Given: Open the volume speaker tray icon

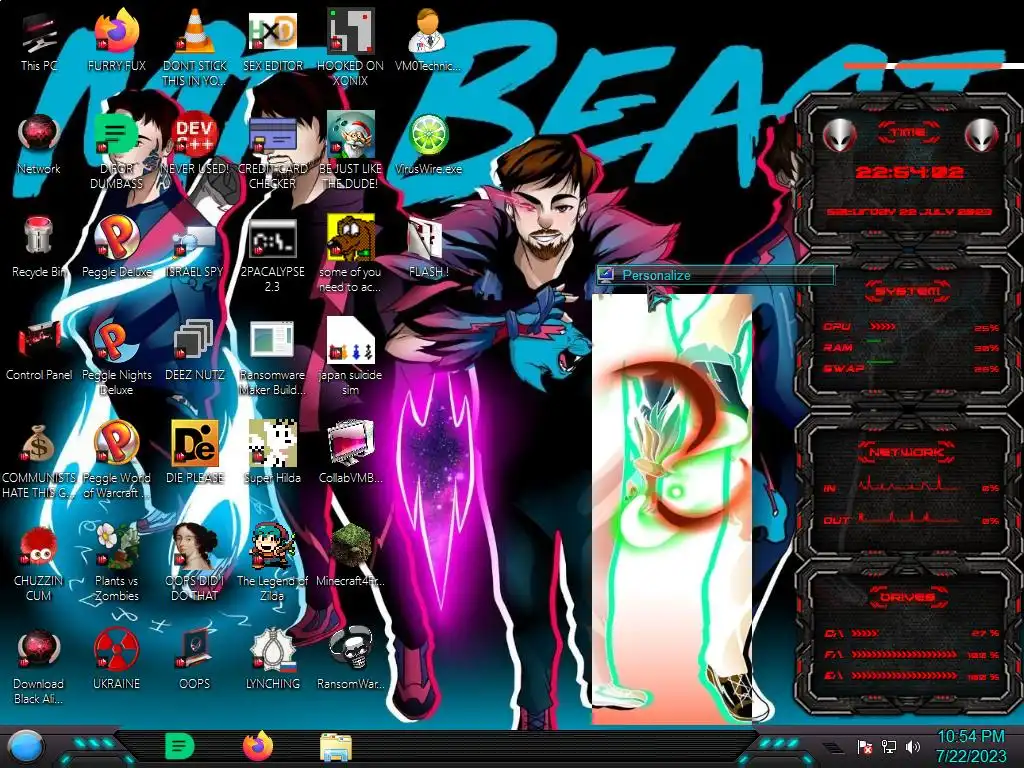Looking at the screenshot, I should [913, 746].
